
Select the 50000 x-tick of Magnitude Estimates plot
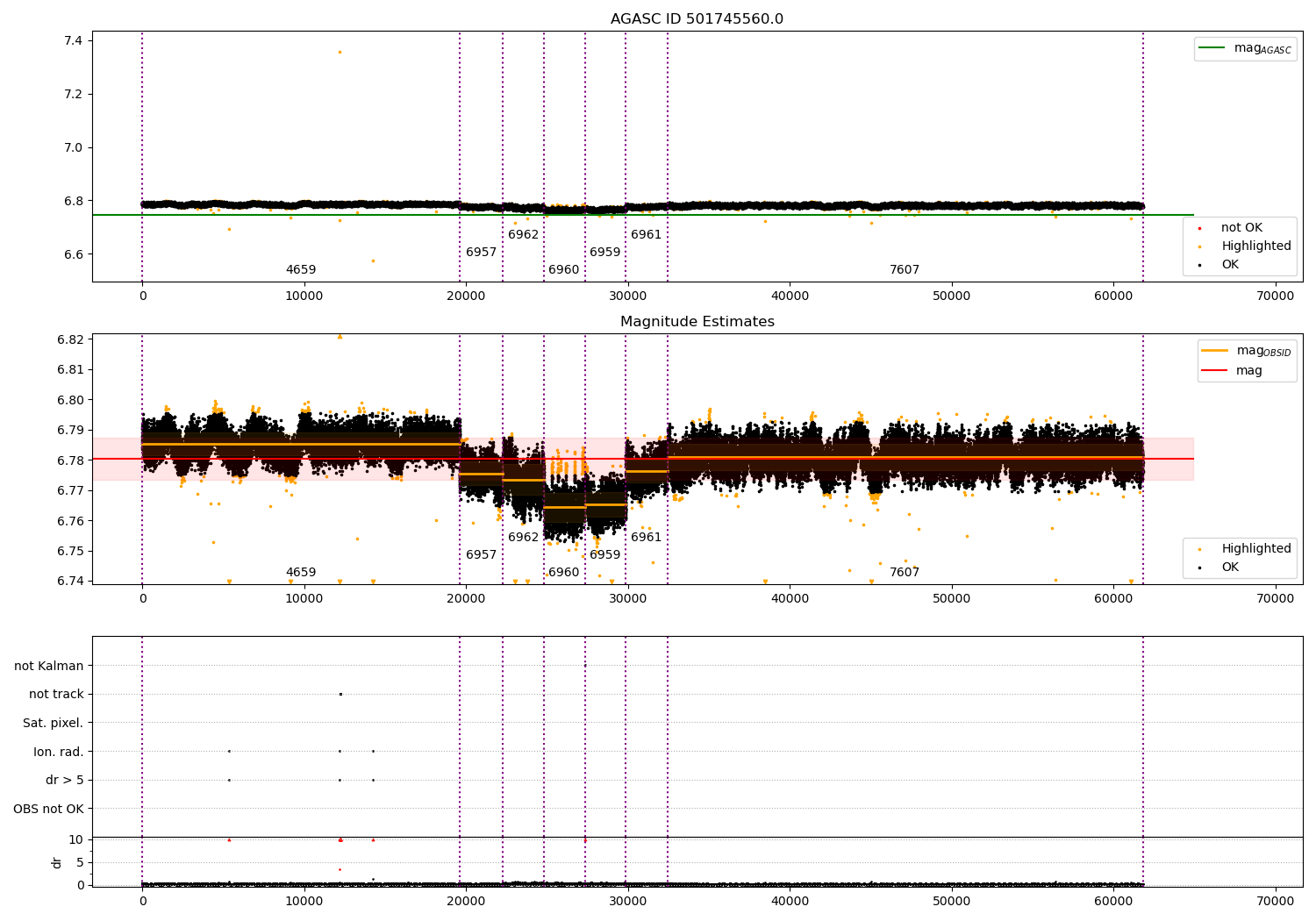(951, 599)
